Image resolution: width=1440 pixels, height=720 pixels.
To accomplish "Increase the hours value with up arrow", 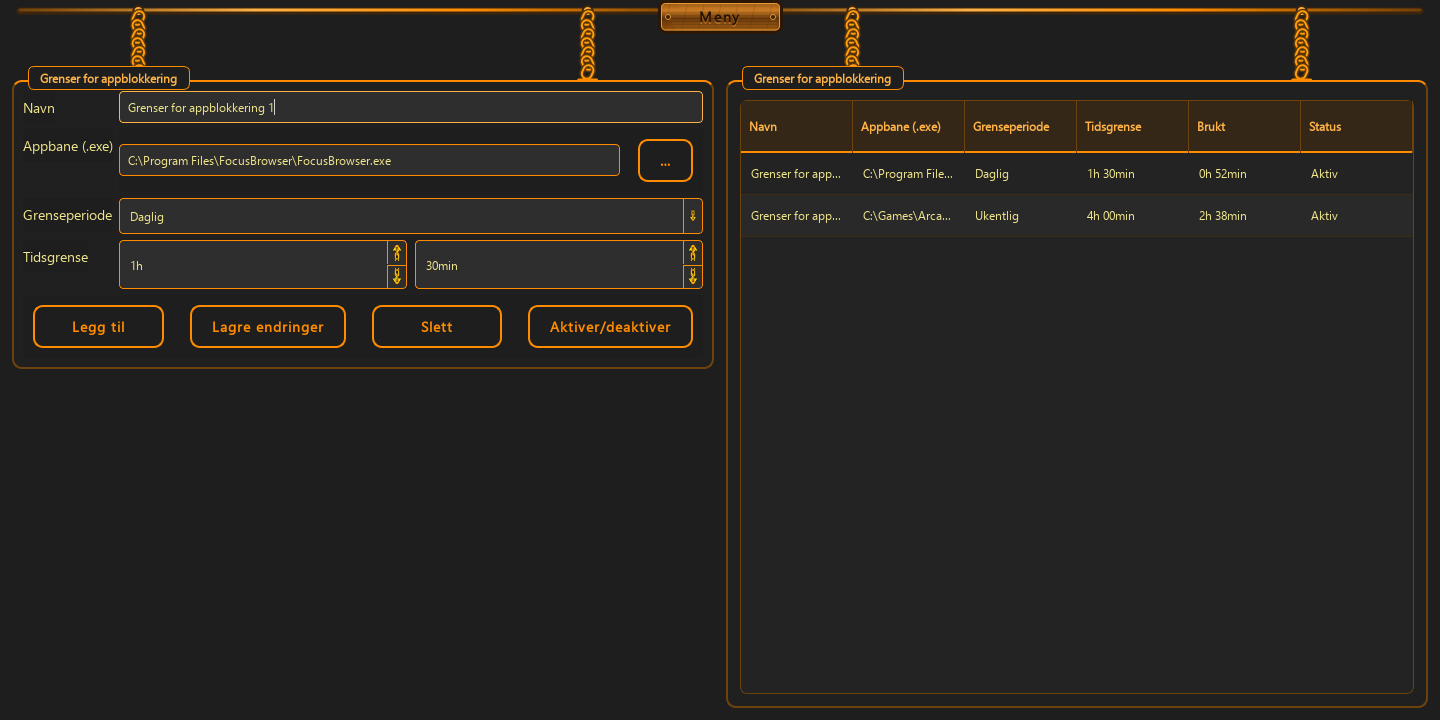I will click(397, 252).
